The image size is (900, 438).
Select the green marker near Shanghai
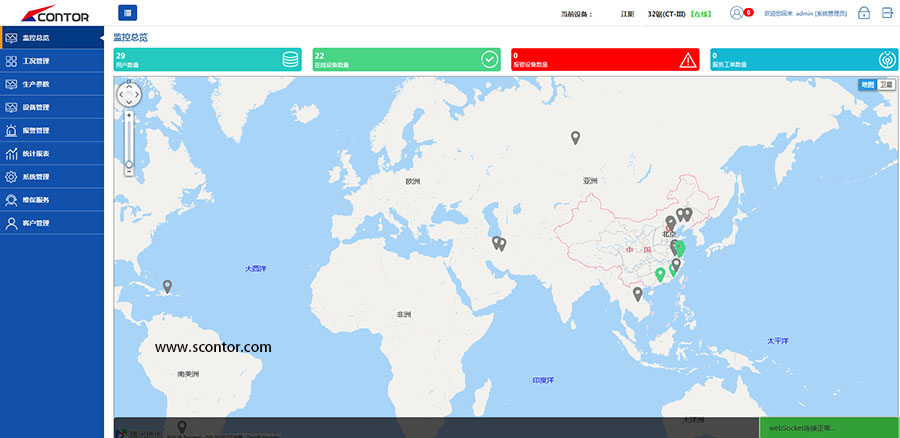click(680, 249)
